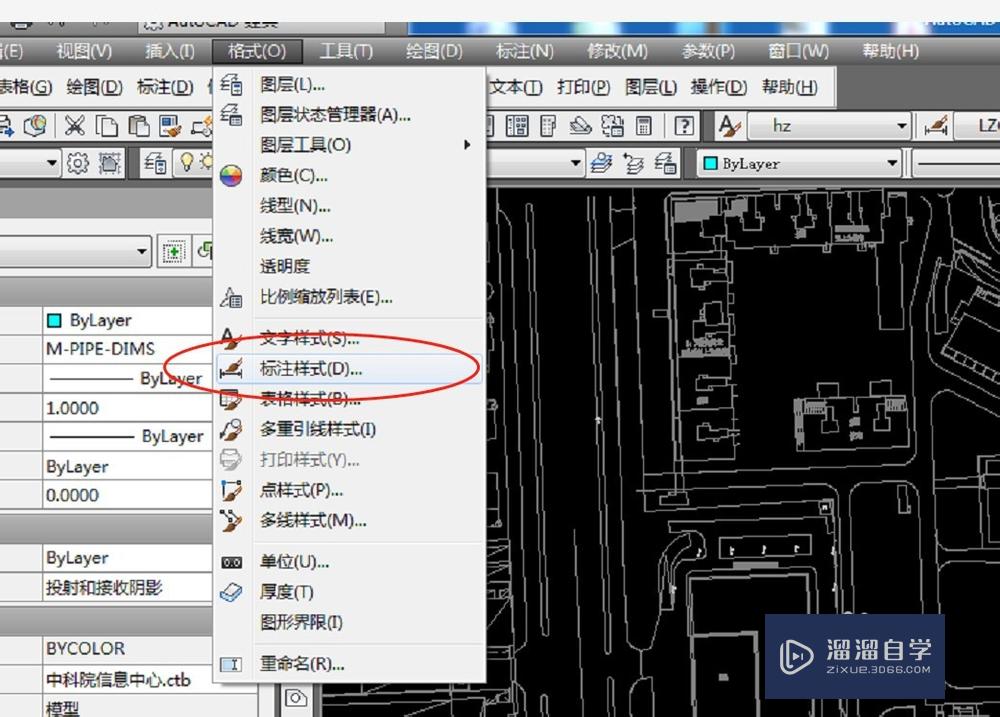This screenshot has width=1000, height=717.
Task: Toggle the layer freeze sun icon
Action: (x=207, y=162)
